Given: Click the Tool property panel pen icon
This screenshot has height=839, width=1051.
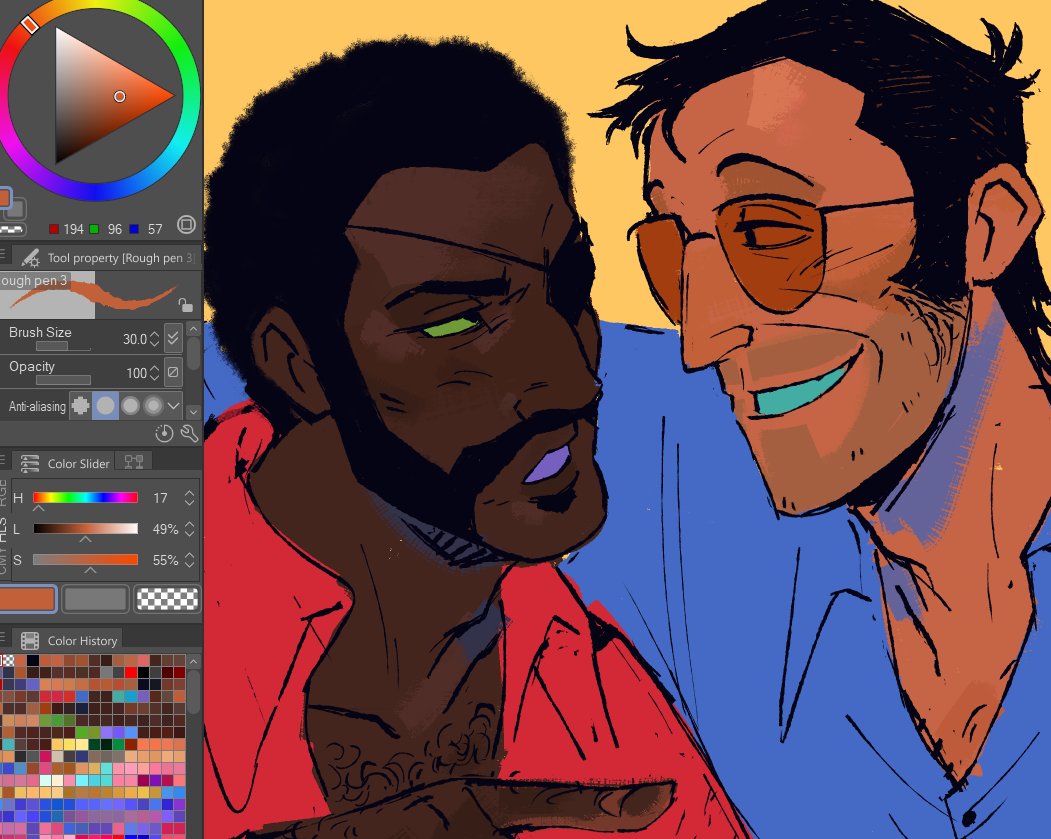Looking at the screenshot, I should (x=30, y=258).
